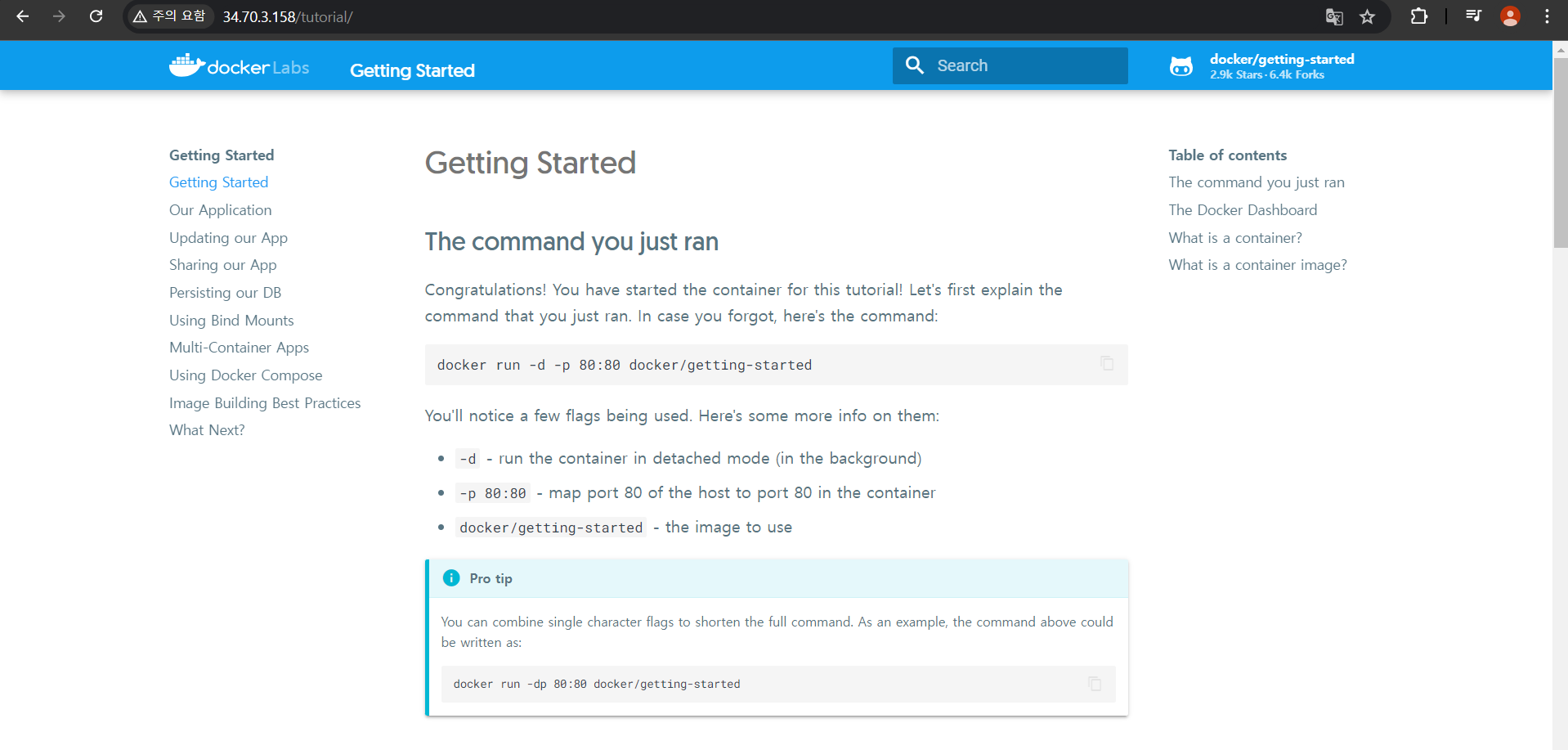Jump to What is a container?
This screenshot has height=750, width=1568.
(1235, 238)
